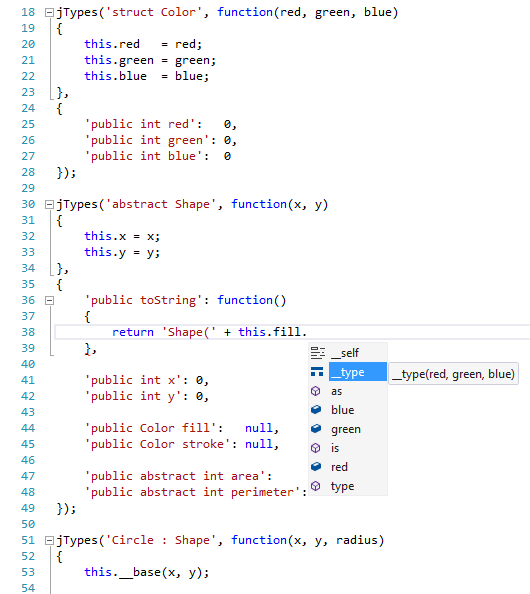Click the blue field icon beside 'green'
The image size is (530, 594).
(316, 428)
